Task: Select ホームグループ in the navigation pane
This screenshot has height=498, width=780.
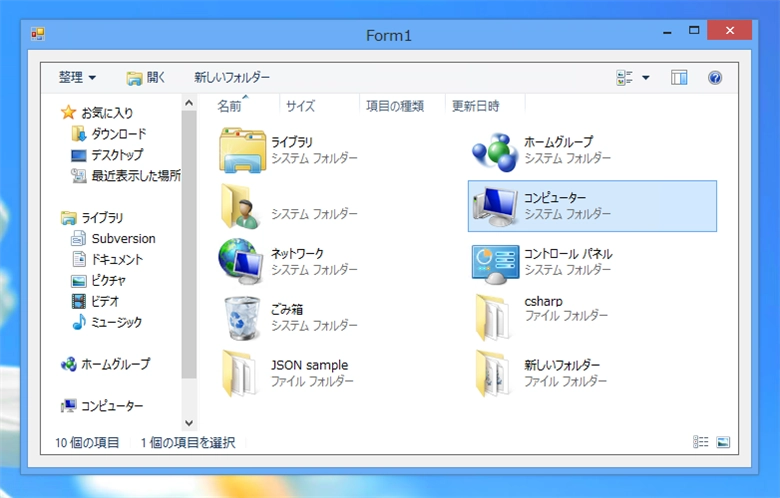Action: click(x=115, y=364)
